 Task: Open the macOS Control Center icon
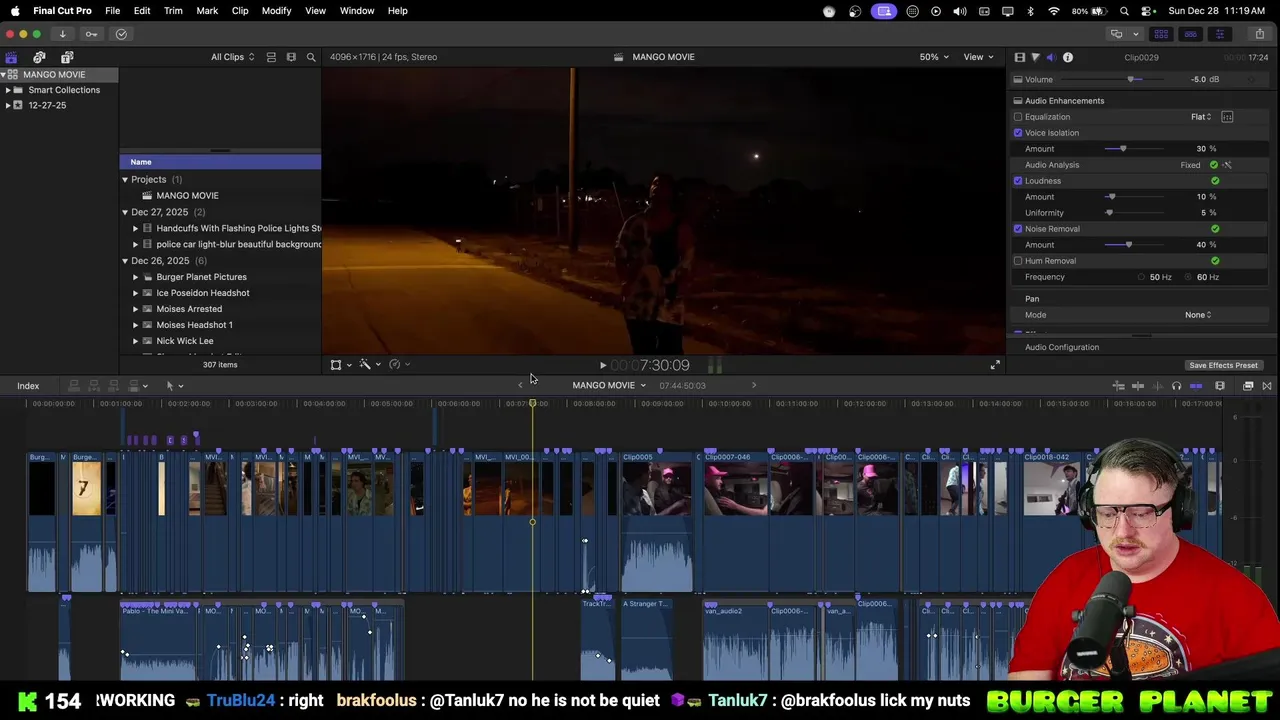(x=1145, y=11)
